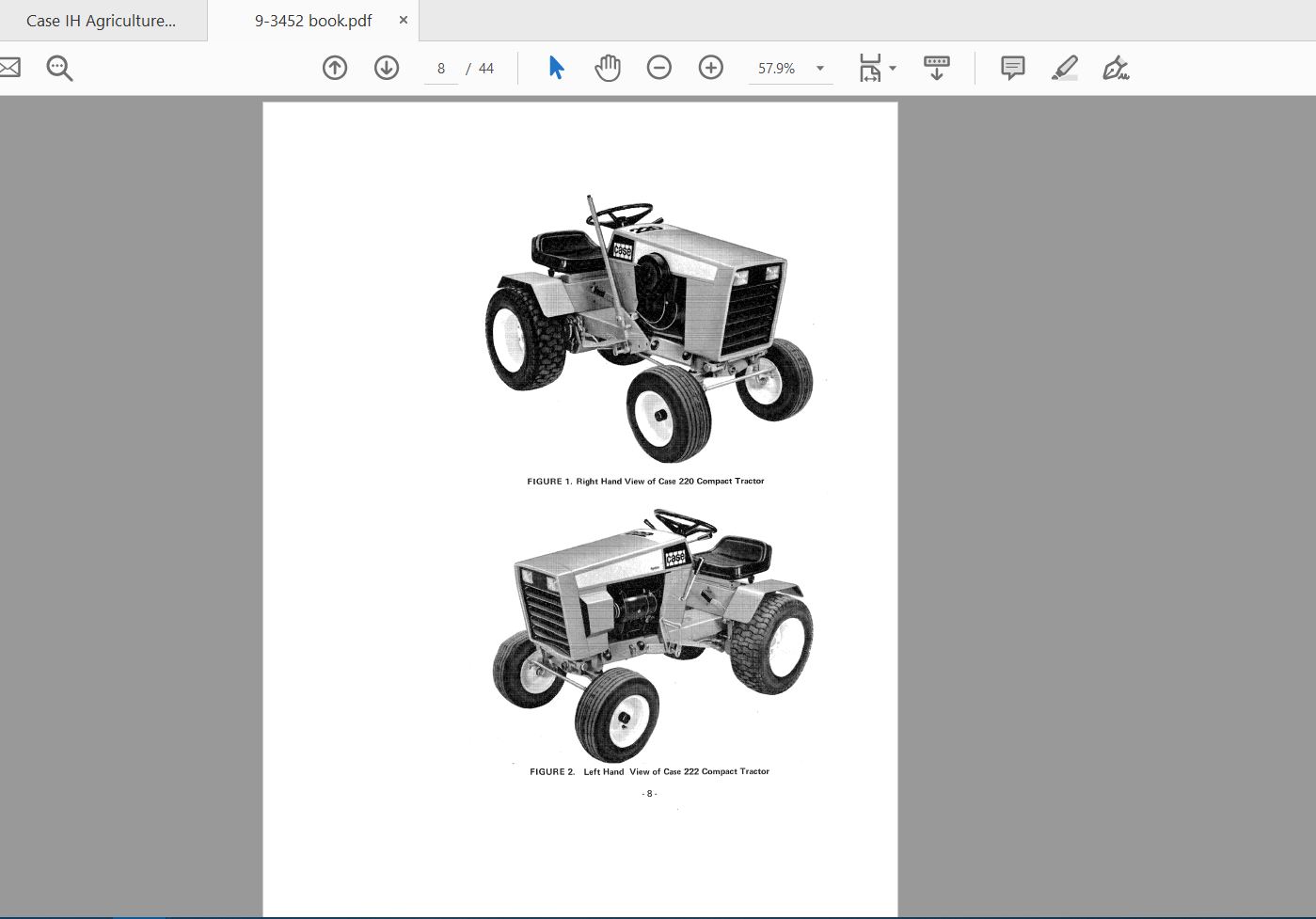Zoom in with the plus button
The image size is (1316, 919).
coord(711,68)
